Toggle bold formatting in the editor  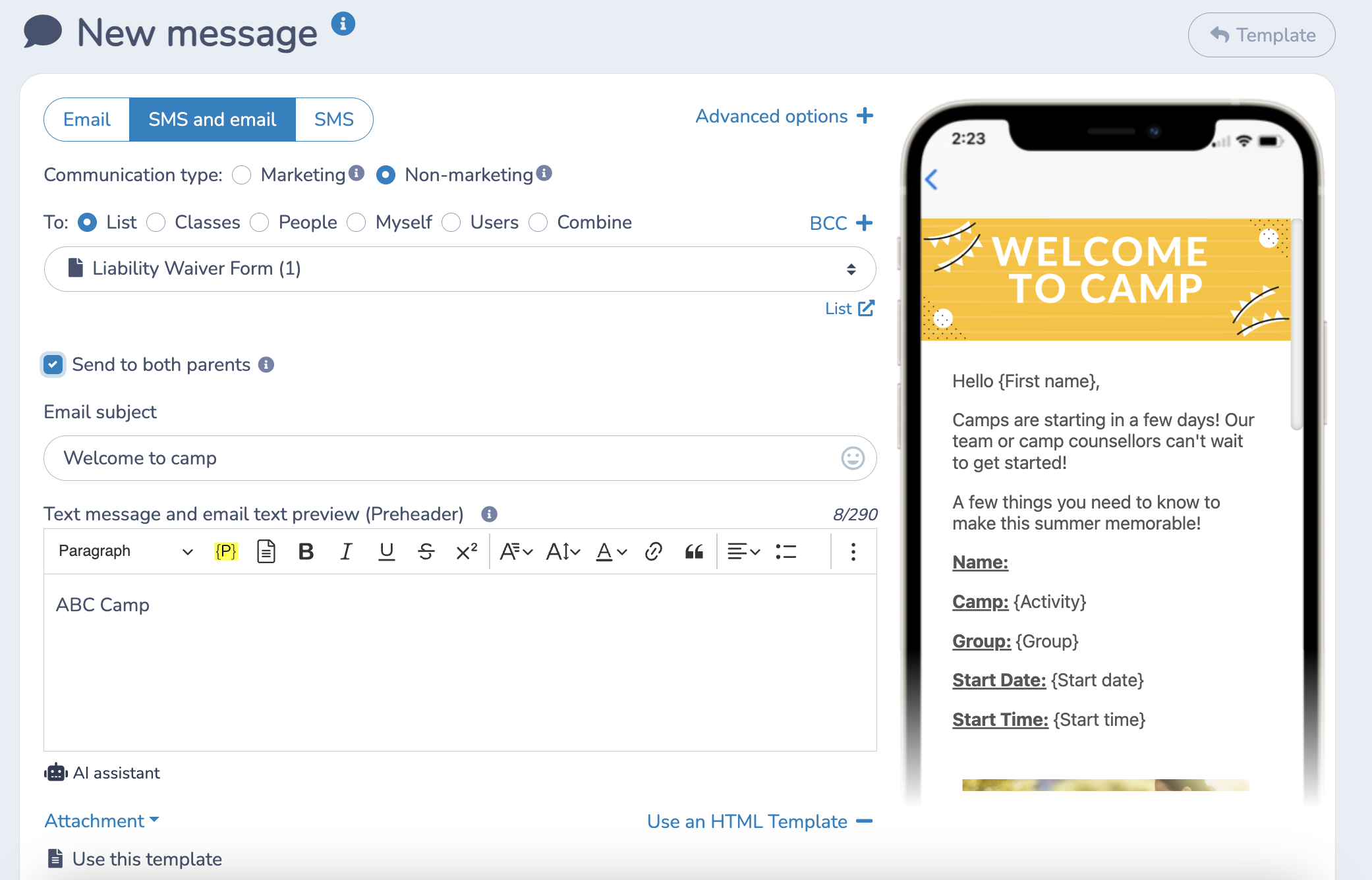[x=305, y=551]
